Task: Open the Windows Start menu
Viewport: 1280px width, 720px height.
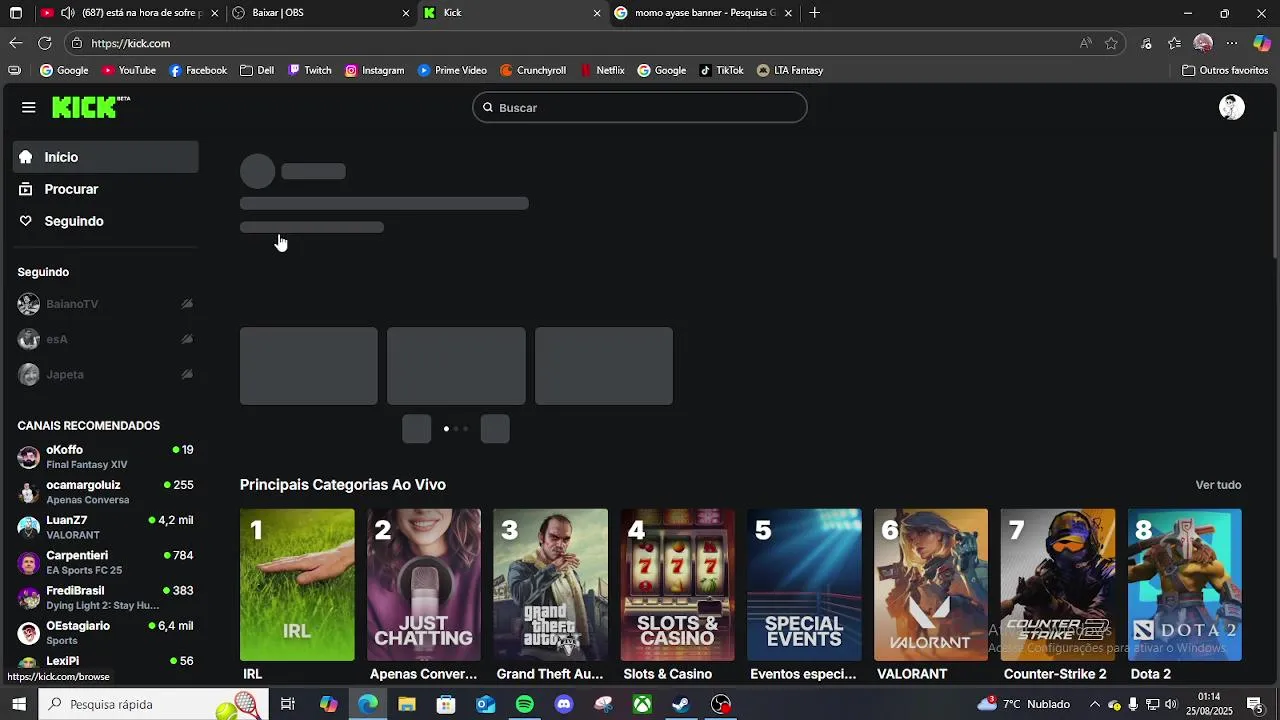Action: 19,704
